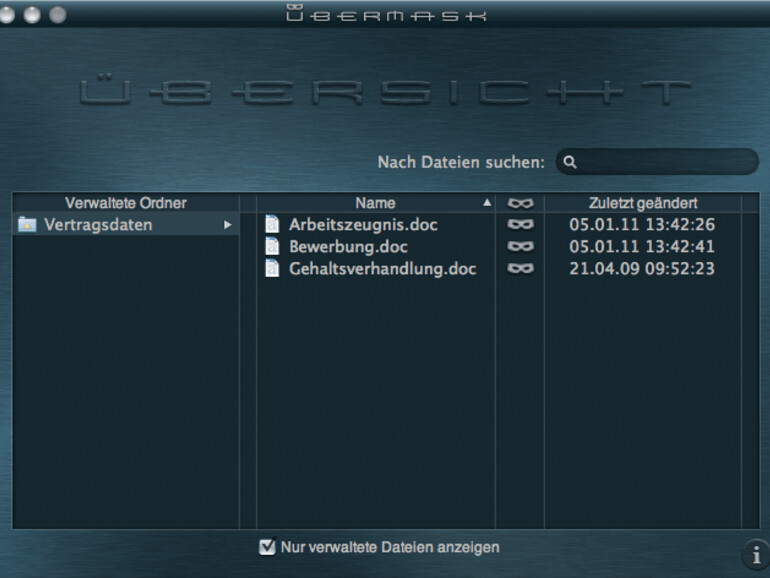770x578 pixels.
Task: Minimize the Übermask window
Action: tap(32, 15)
